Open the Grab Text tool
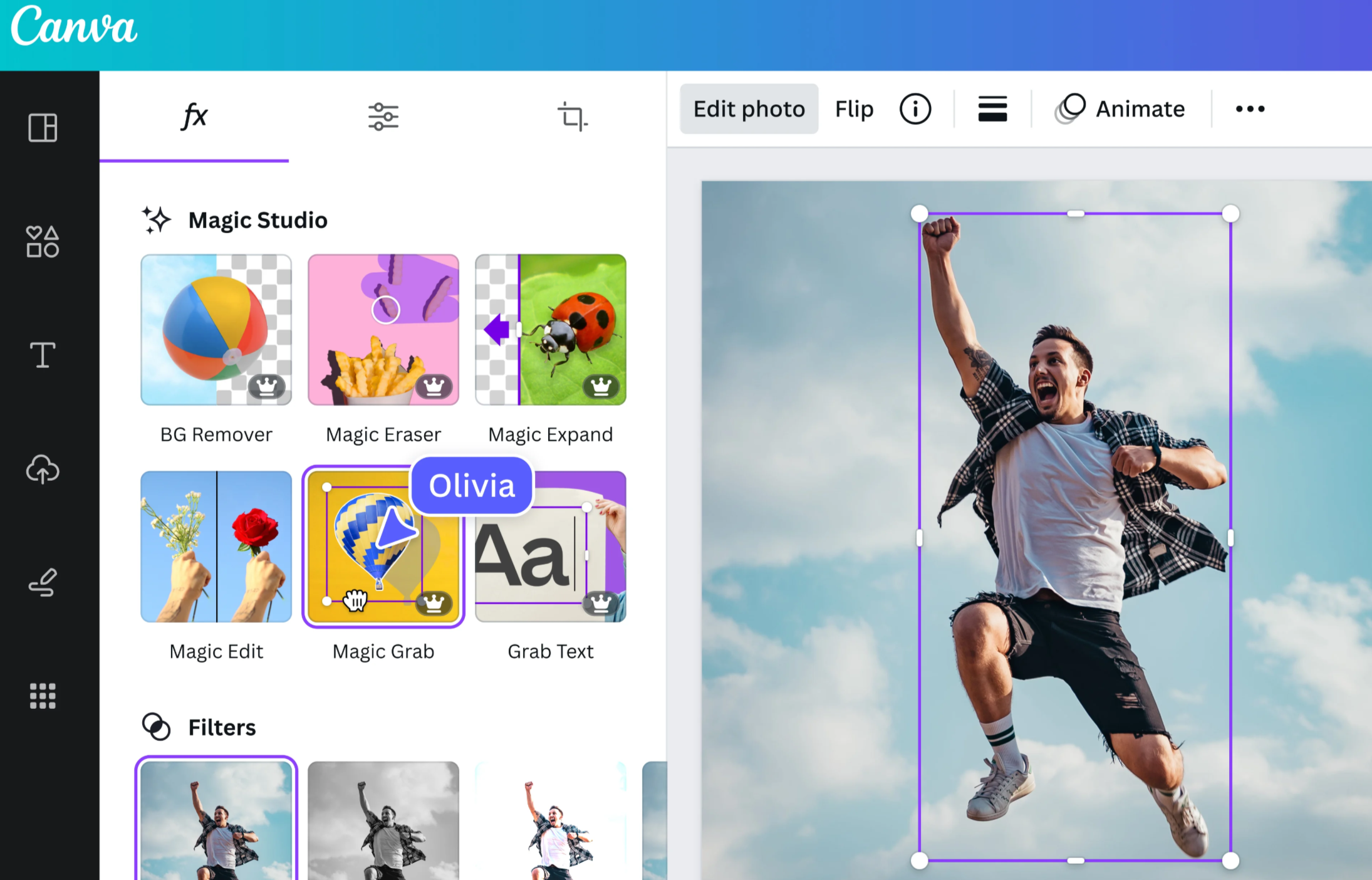This screenshot has height=880, width=1372. (x=550, y=552)
